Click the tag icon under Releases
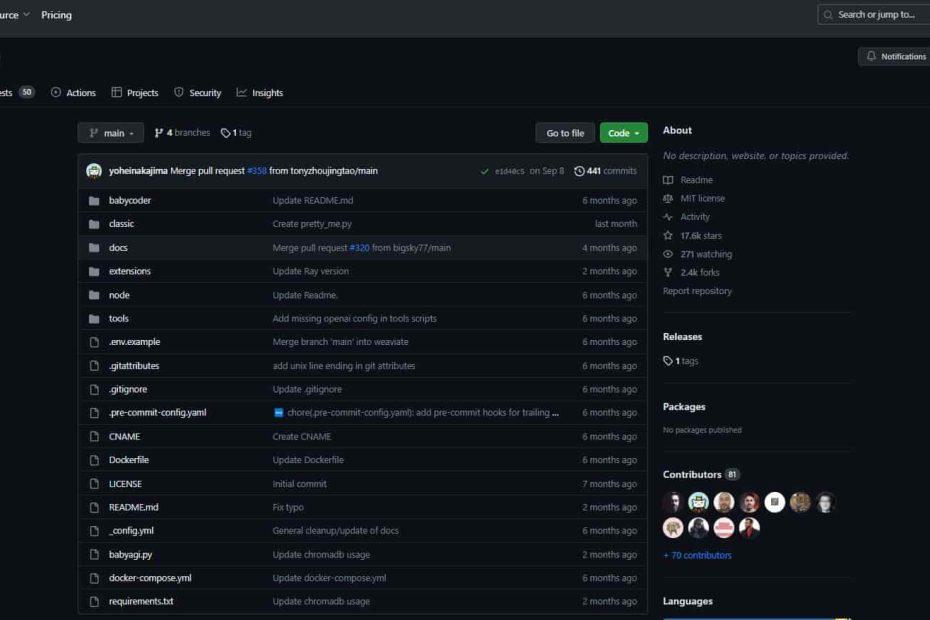930x620 pixels. [668, 361]
